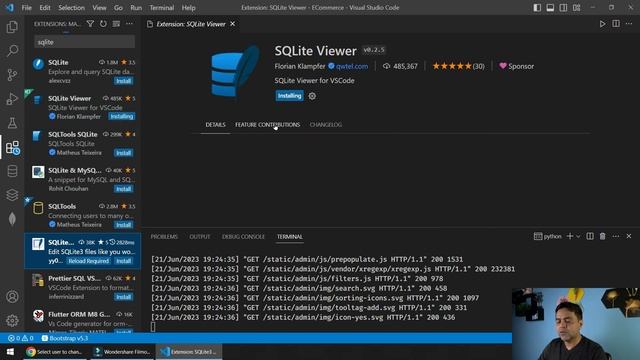Toggle the primary sidebar layout icon
Viewport: 640px width, 360px height.
537,8
